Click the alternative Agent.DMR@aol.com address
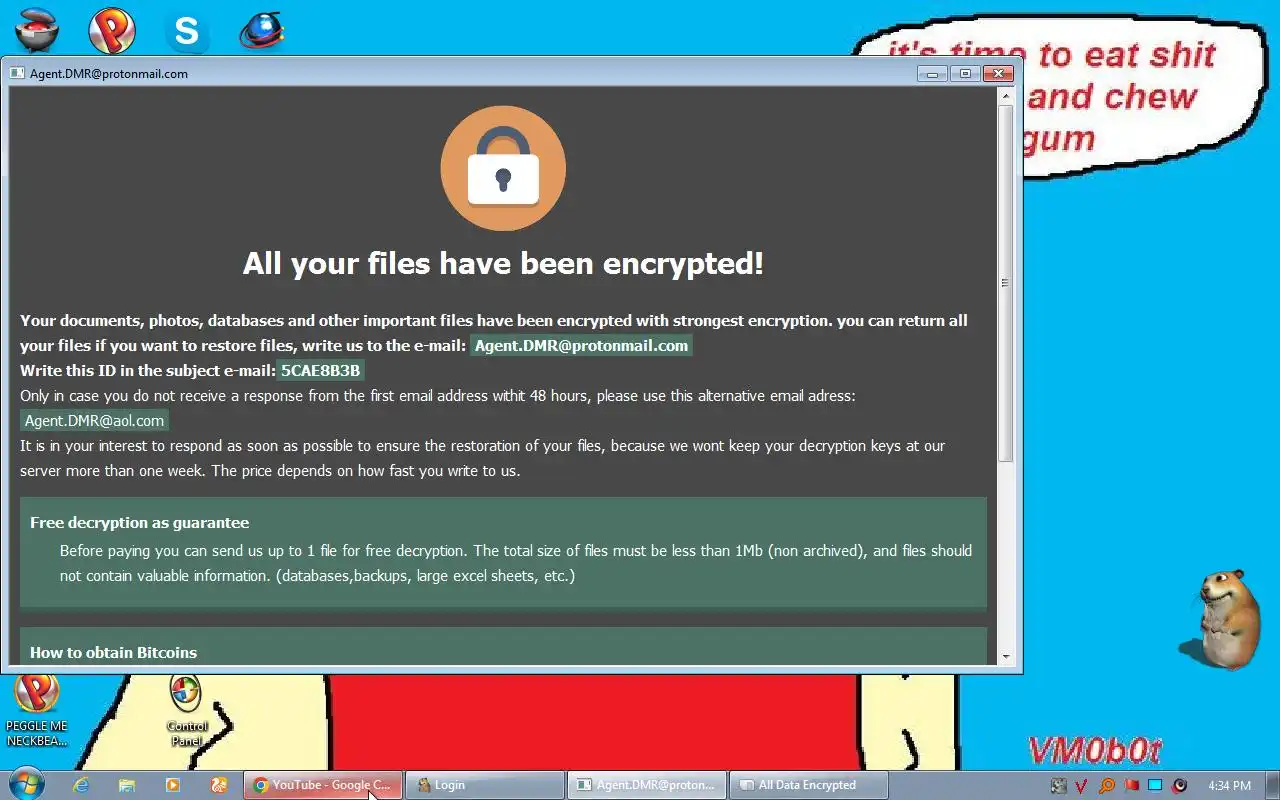Viewport: 1280px width, 800px height. pos(94,421)
